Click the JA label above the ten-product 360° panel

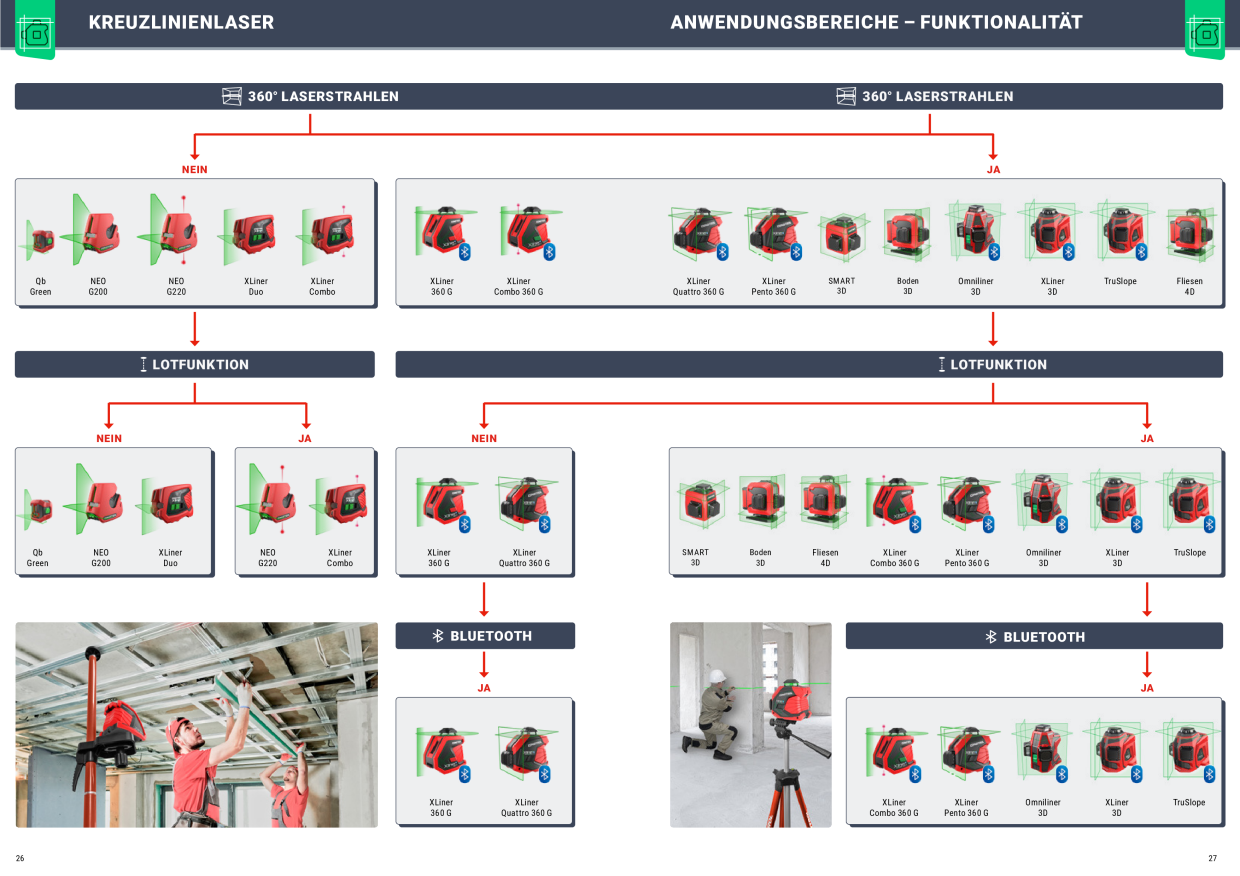click(x=993, y=169)
